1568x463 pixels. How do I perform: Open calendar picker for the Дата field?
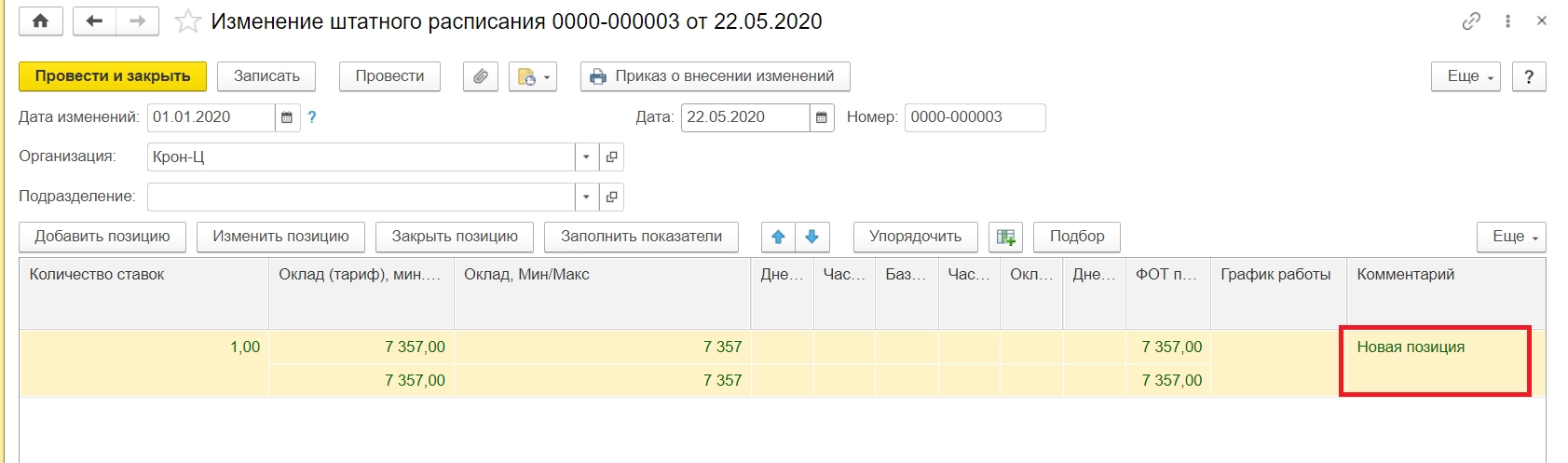point(821,117)
